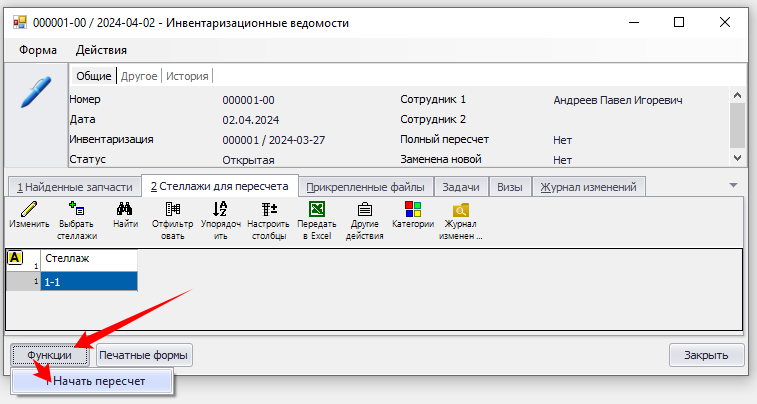Click the Категории colored squares icon
Viewport: 757px width, 404px height.
click(413, 209)
